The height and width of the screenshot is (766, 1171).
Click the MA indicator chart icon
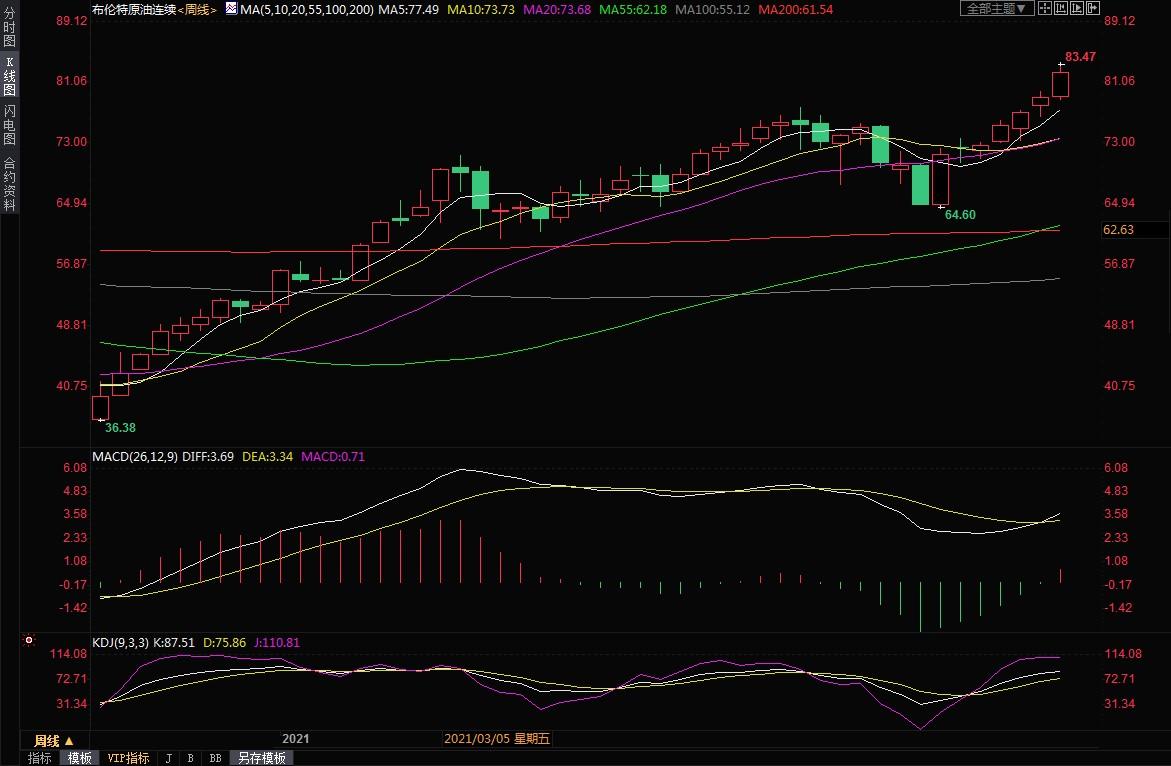coord(230,9)
